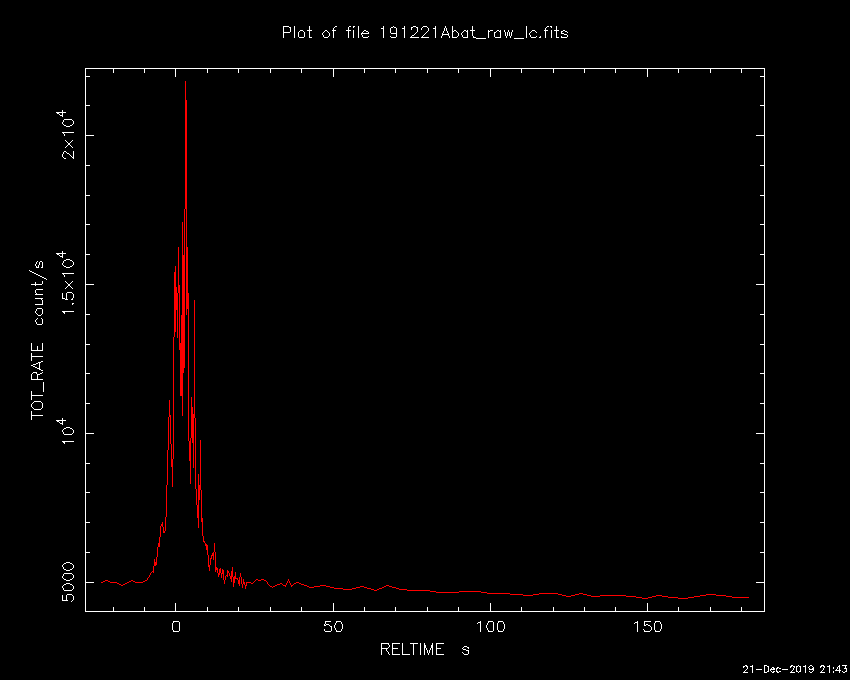Click the y-axis tick label '5000'
Image resolution: width=850 pixels, height=680 pixels.
click(69, 582)
